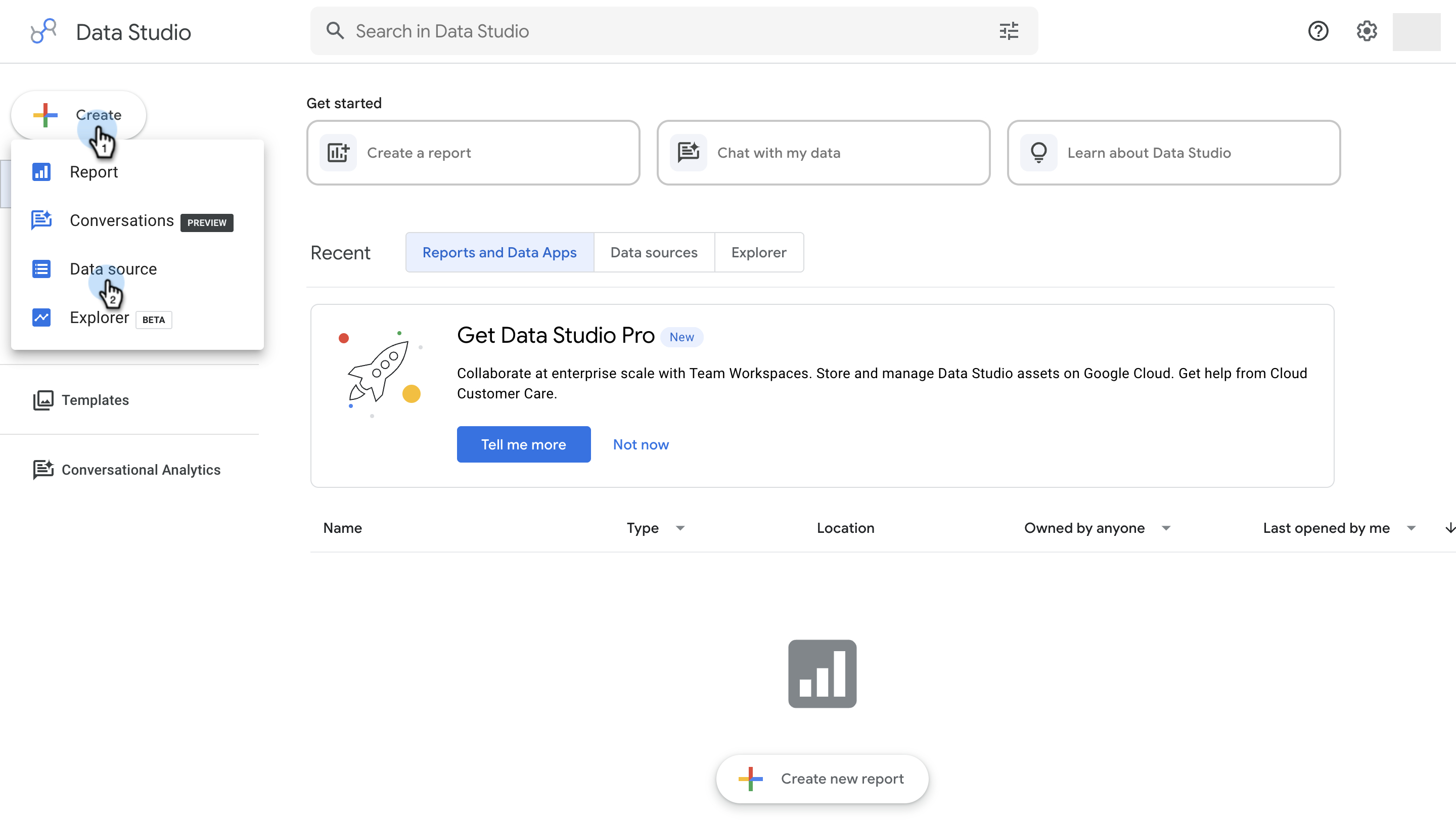This screenshot has width=1456, height=820.
Task: Click the Create a report card
Action: [x=473, y=153]
